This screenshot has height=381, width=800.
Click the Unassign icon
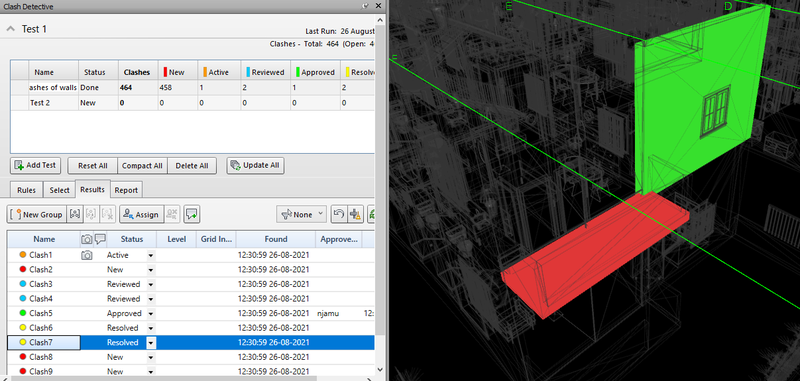click(x=172, y=215)
